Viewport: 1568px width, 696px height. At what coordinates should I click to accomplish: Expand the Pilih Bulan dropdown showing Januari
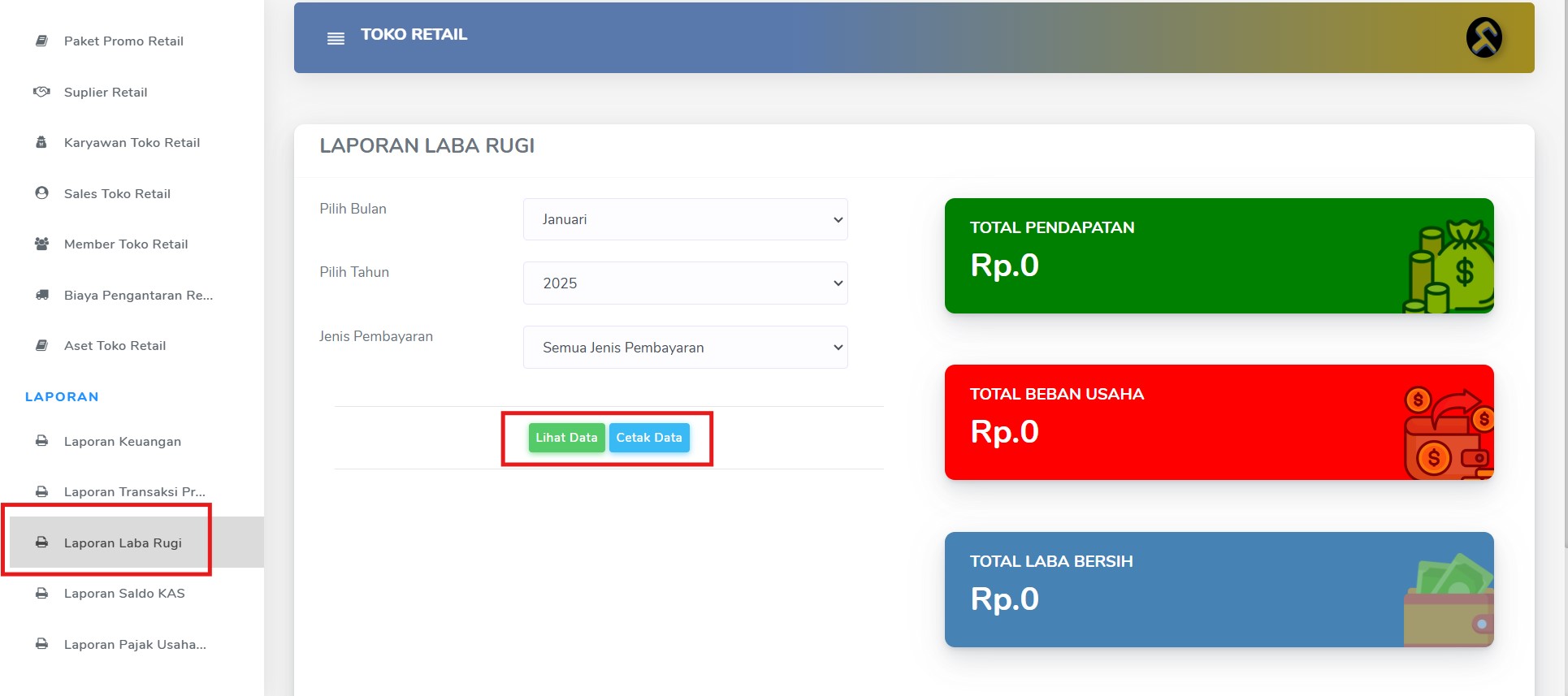pyautogui.click(x=685, y=219)
